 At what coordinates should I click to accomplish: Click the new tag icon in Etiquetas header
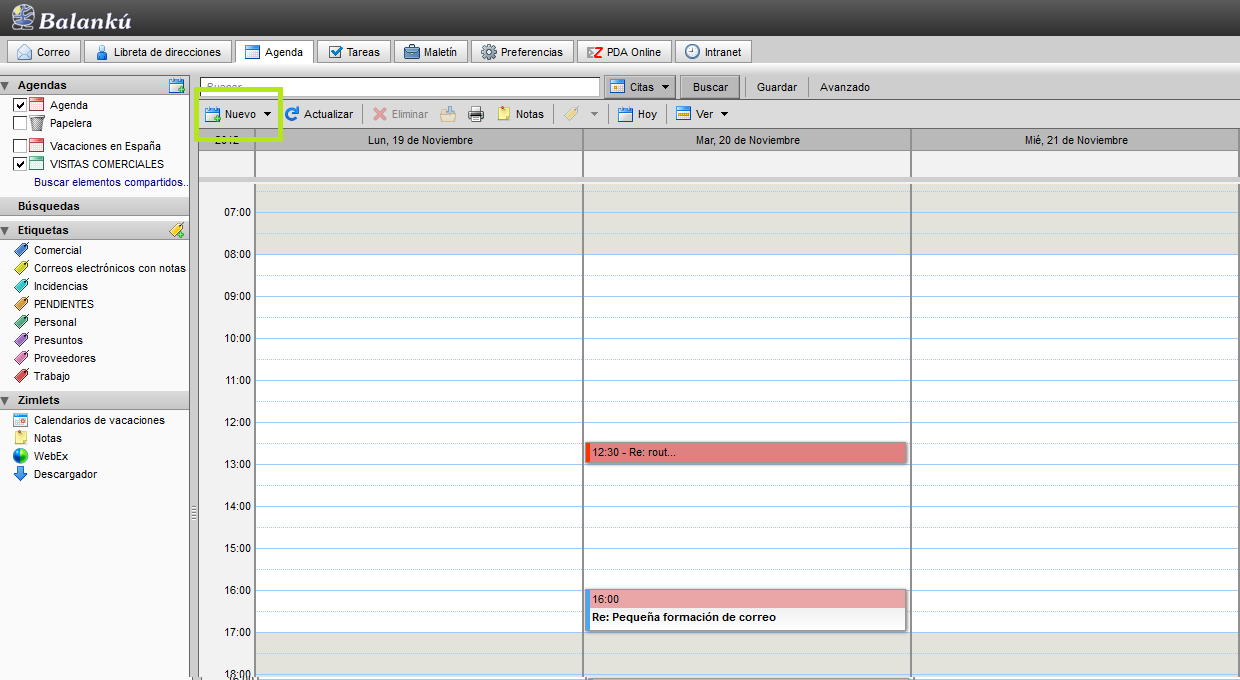pyautogui.click(x=177, y=230)
